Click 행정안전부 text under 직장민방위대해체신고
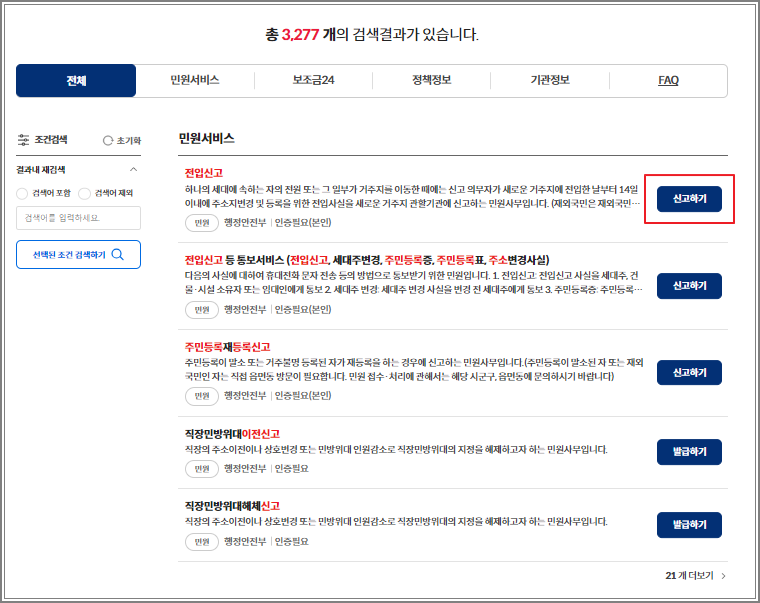The height and width of the screenshot is (603, 760). point(245,541)
